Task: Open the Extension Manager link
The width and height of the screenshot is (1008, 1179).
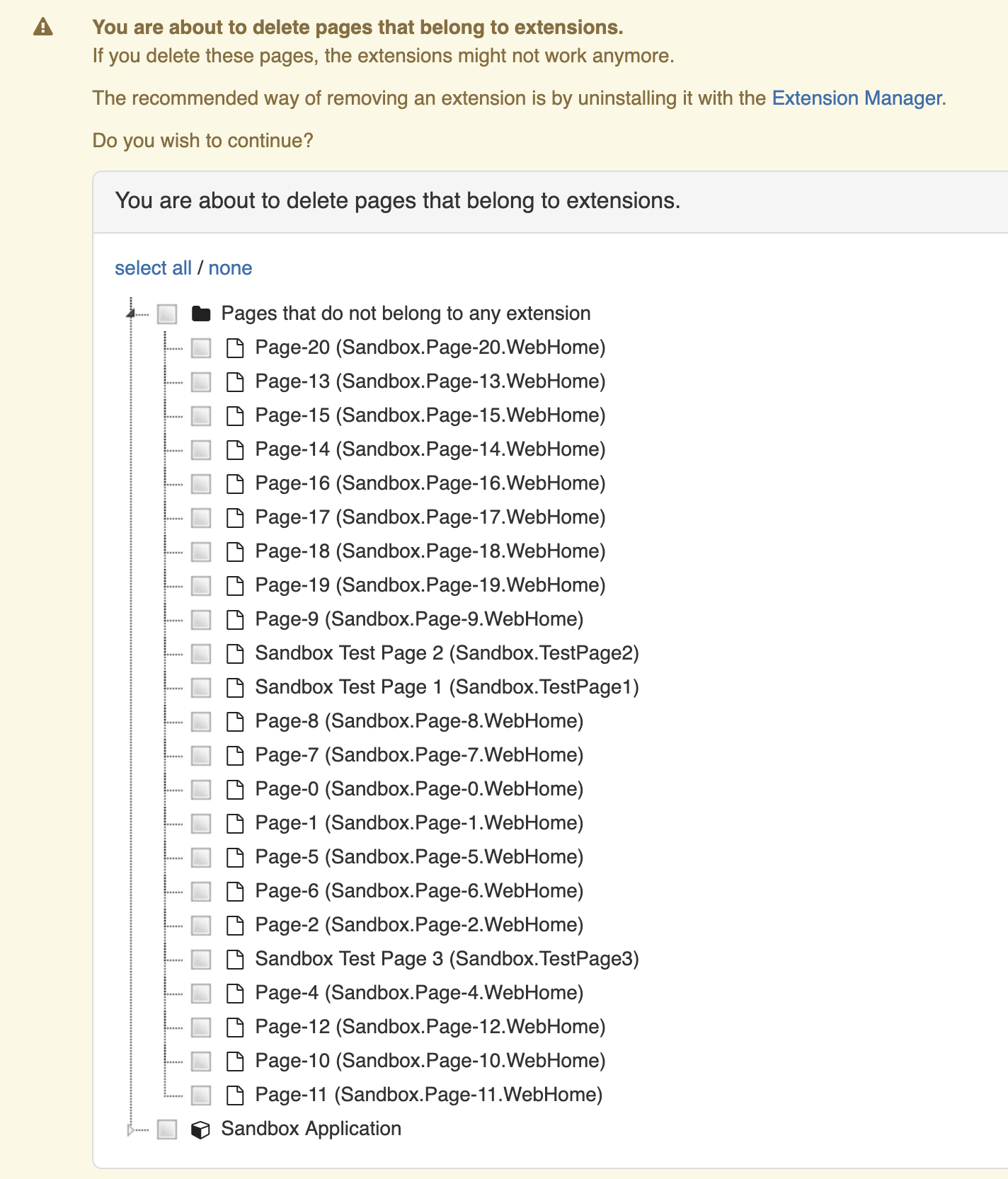Action: click(x=857, y=98)
